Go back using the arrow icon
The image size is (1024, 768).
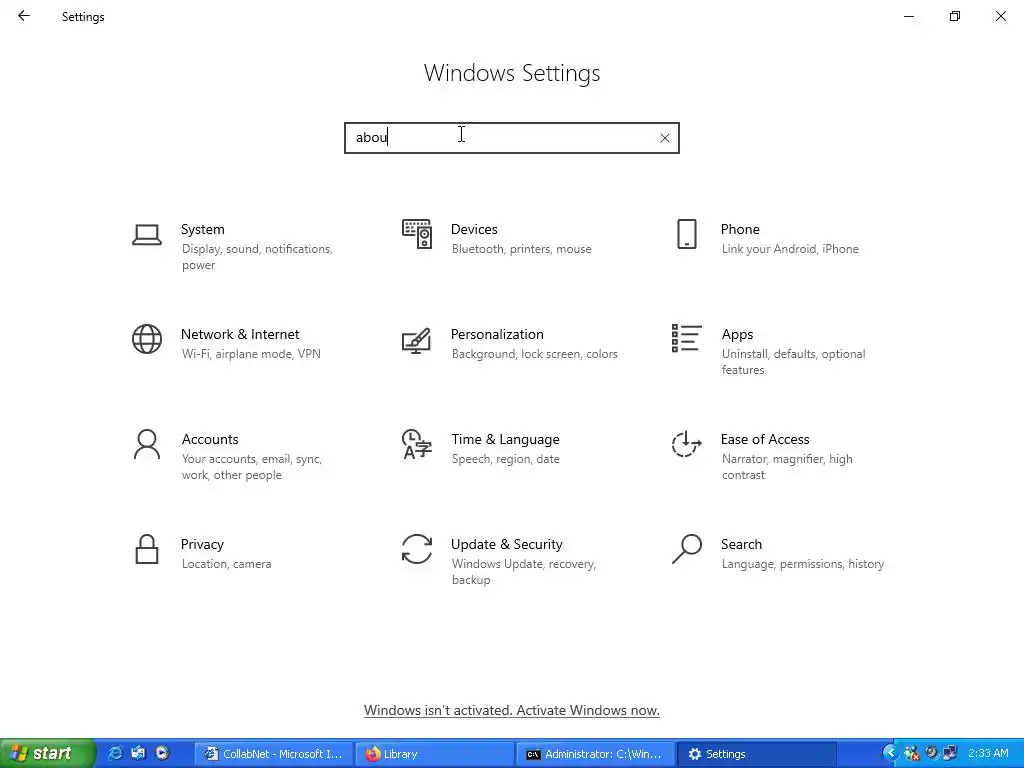(x=24, y=16)
